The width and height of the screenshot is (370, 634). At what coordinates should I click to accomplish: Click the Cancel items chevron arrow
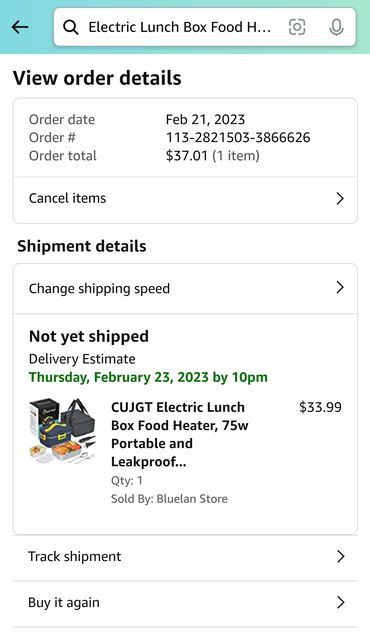click(340, 199)
